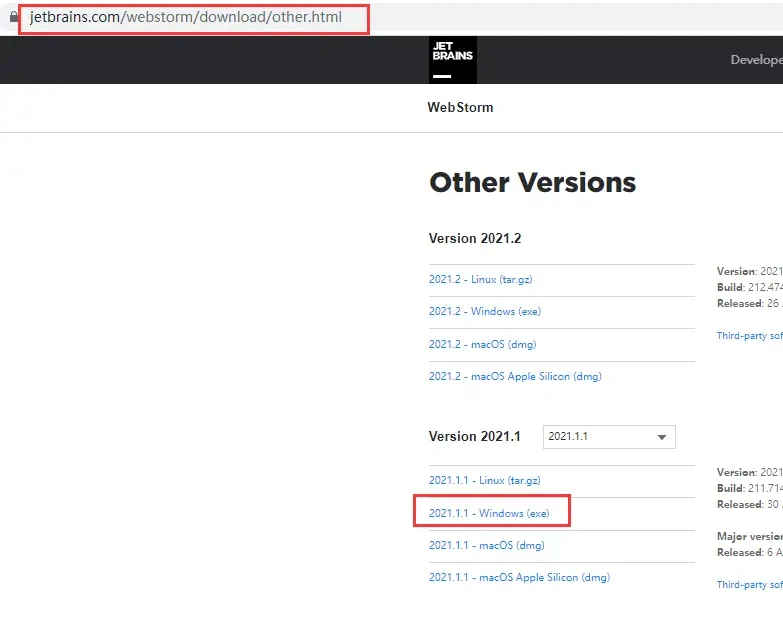The width and height of the screenshot is (783, 619).
Task: Open the 2021.1.1 version dropdown
Action: pyautogui.click(x=609, y=437)
